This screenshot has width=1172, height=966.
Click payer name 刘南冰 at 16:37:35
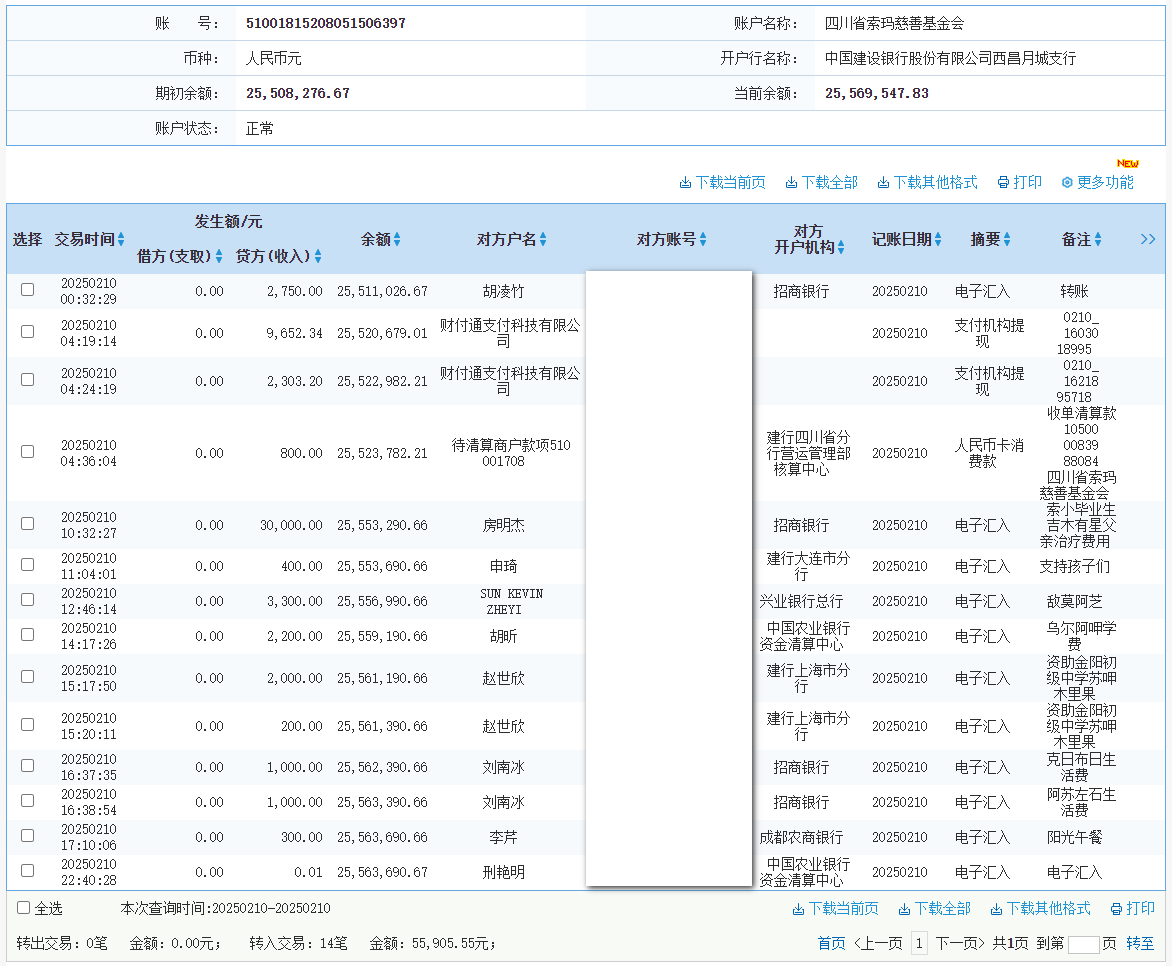504,767
